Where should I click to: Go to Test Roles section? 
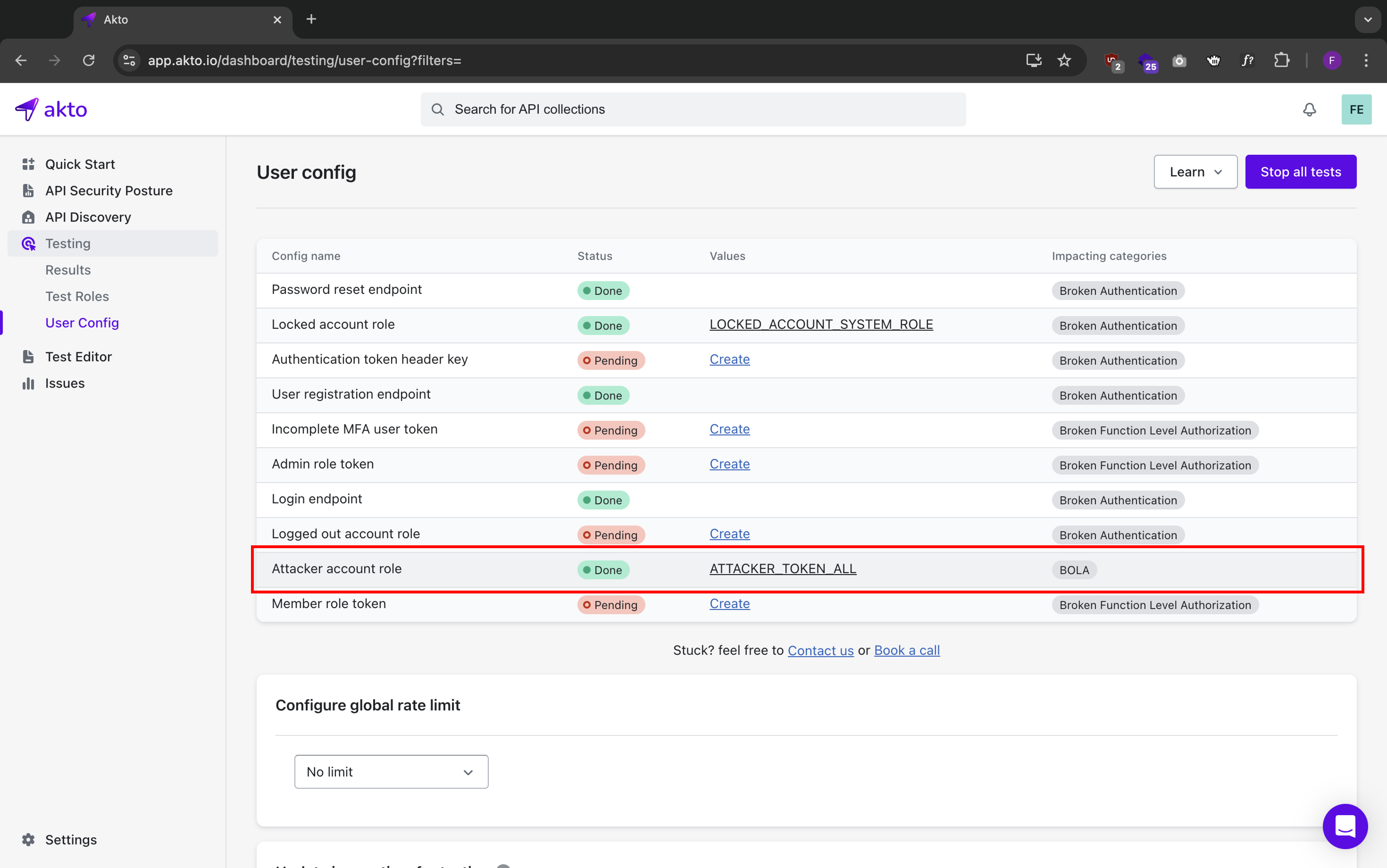(x=77, y=296)
